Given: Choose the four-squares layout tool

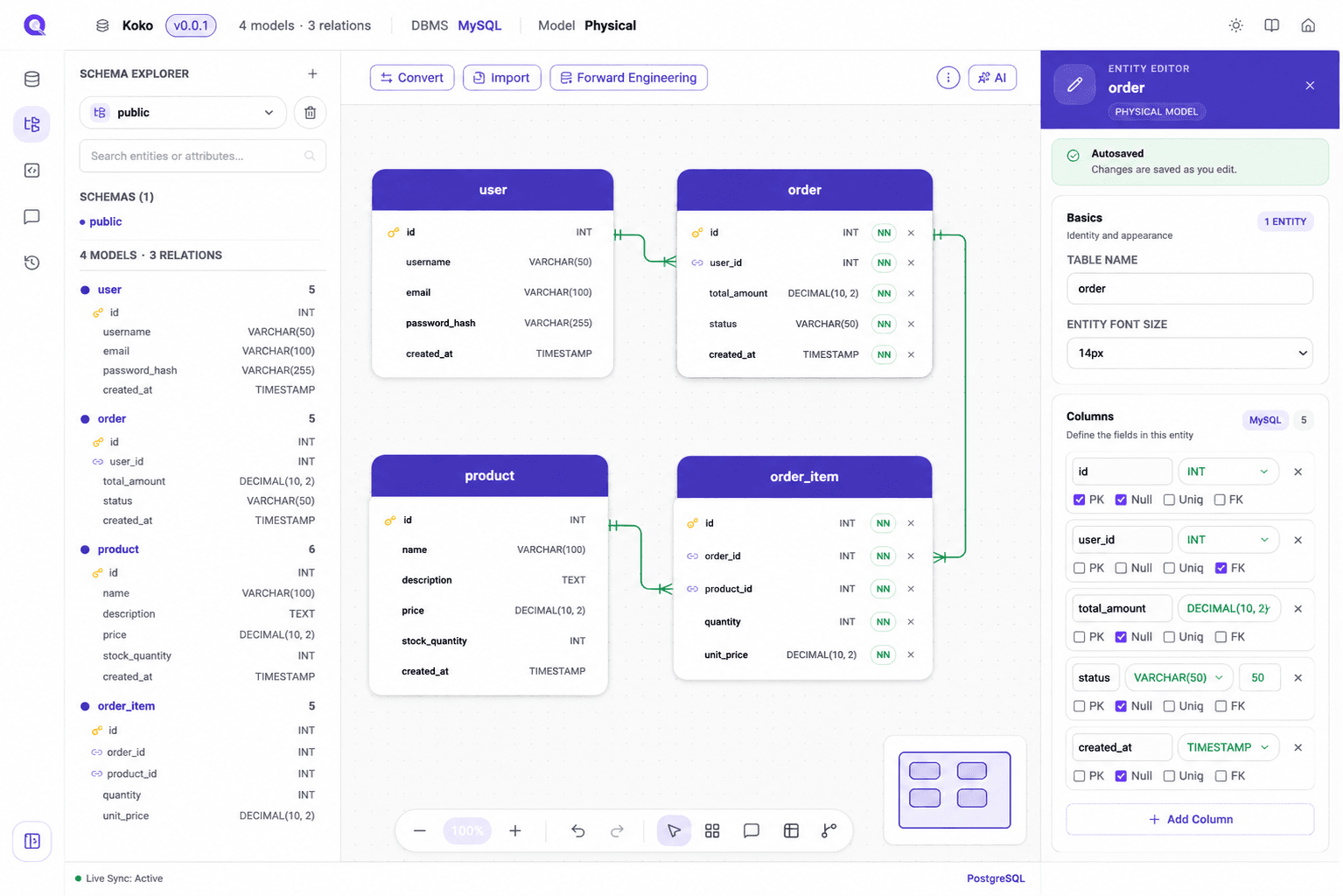Looking at the screenshot, I should (x=712, y=830).
